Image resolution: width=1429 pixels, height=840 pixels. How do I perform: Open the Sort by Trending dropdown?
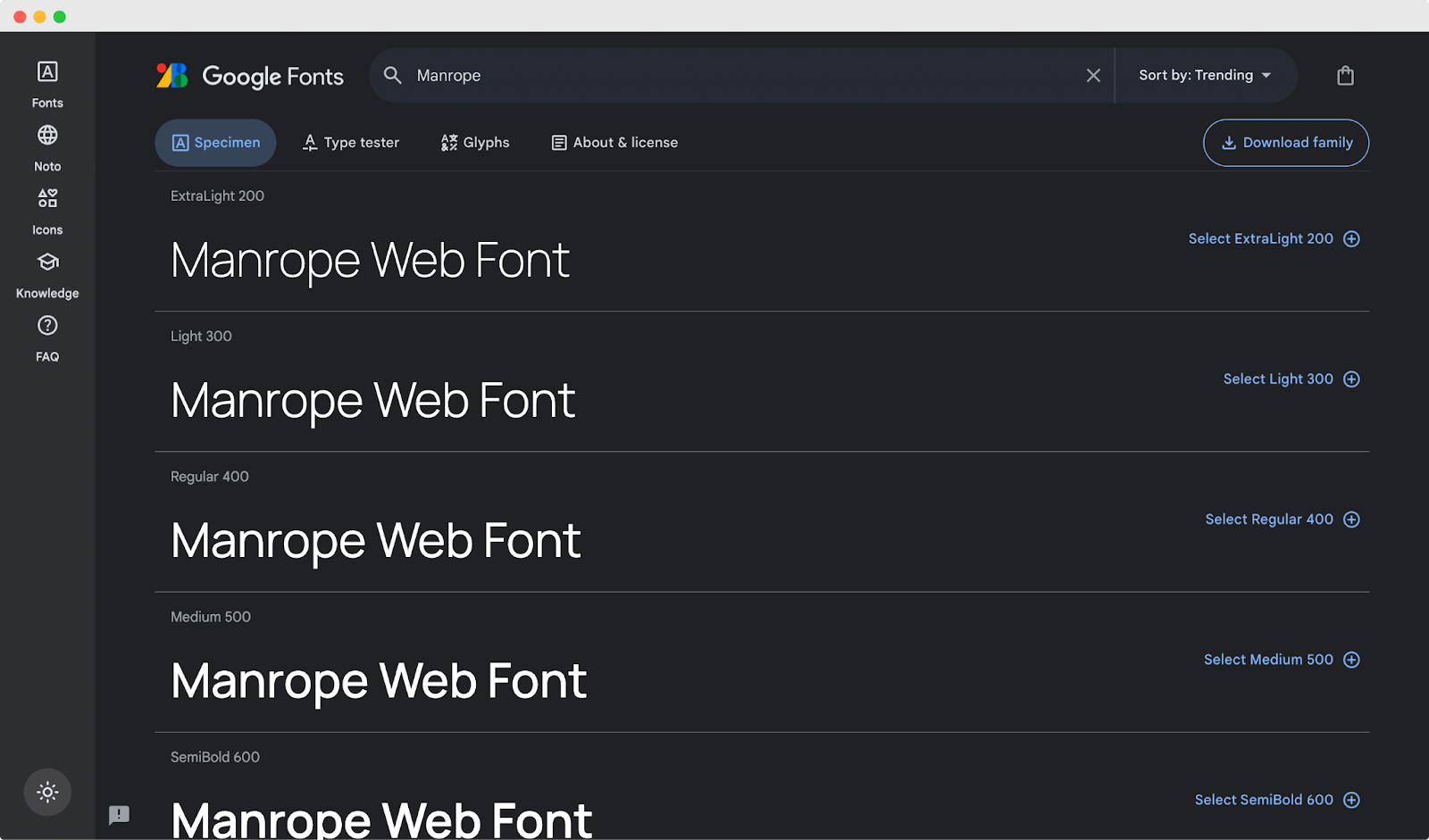point(1204,75)
